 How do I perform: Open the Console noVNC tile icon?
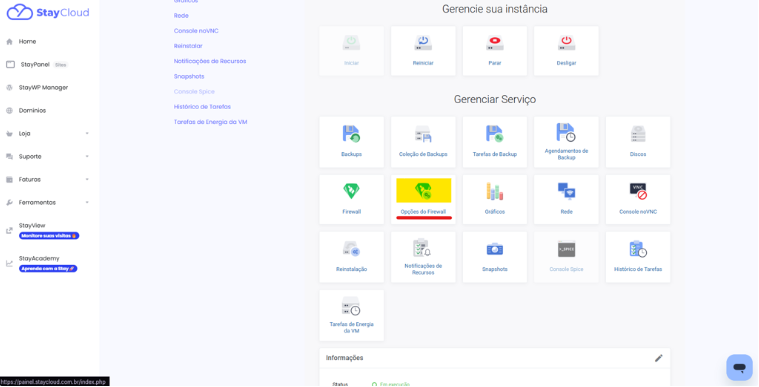pos(638,191)
